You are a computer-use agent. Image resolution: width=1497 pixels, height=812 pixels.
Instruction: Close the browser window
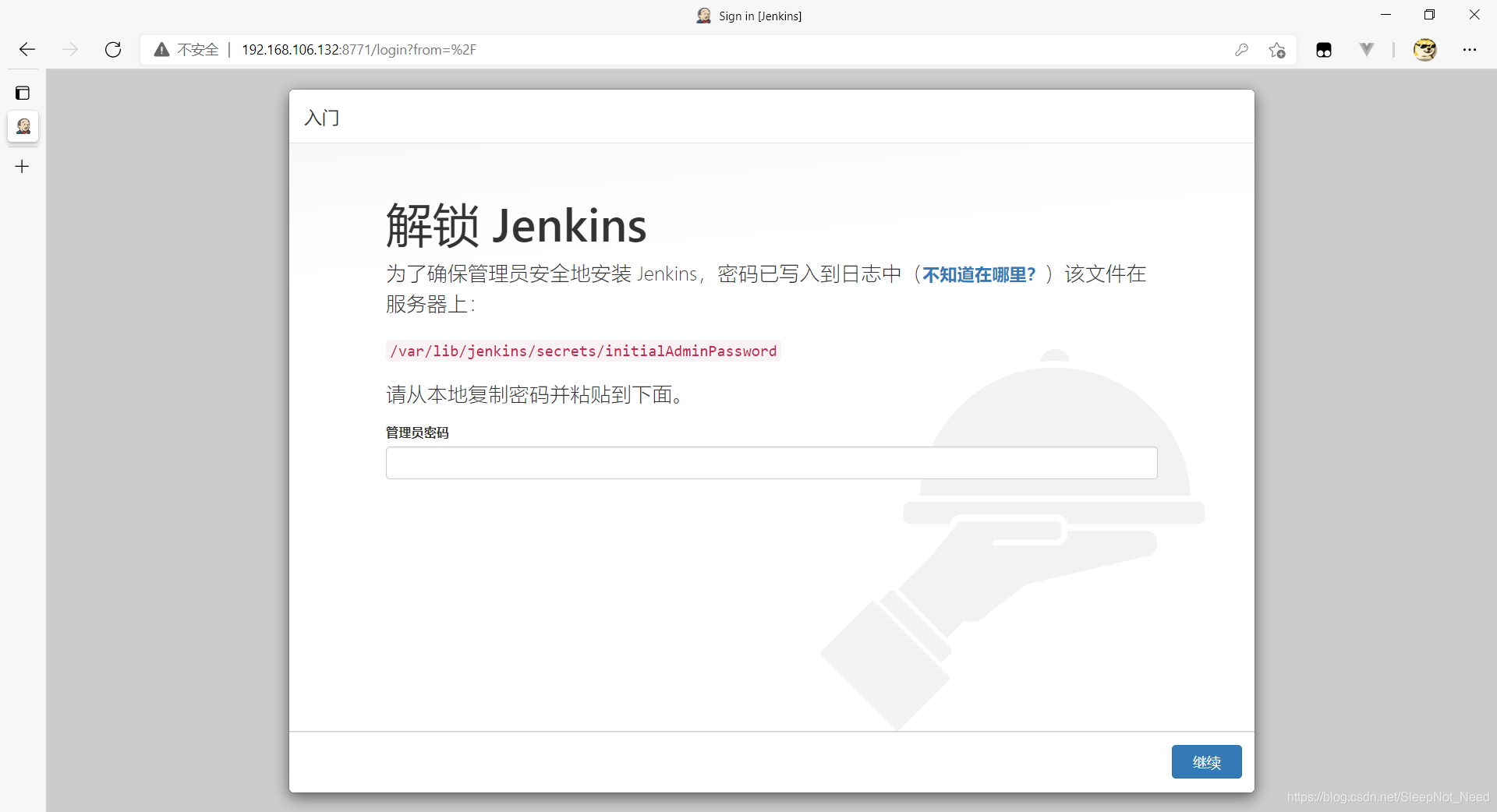[x=1474, y=15]
